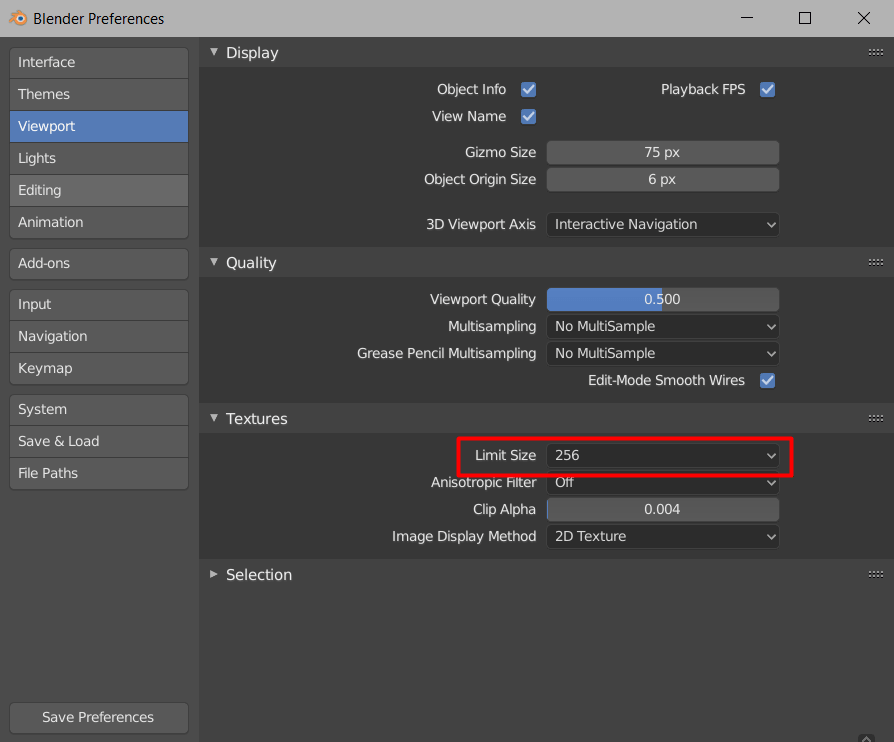Viewport: 894px width, 742px height.
Task: Click the Textures panel drag-handle grip icon
Action: click(x=875, y=418)
